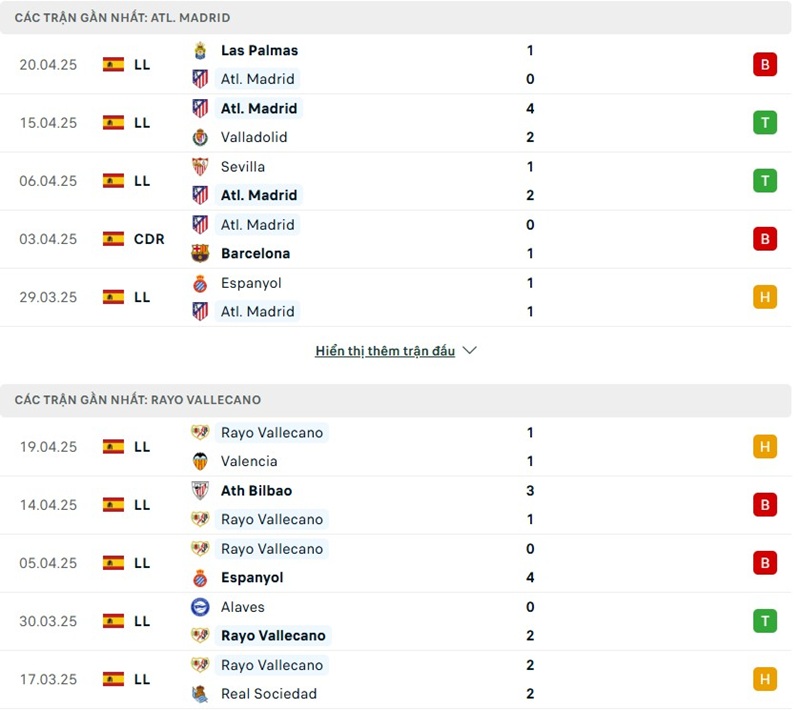800x710 pixels.
Task: Expand more matches with the chevron arrow
Action: coord(470,351)
